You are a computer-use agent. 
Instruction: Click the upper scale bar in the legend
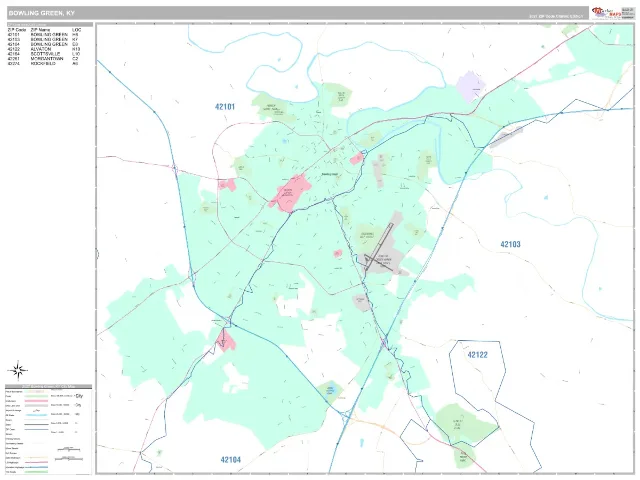(69, 449)
